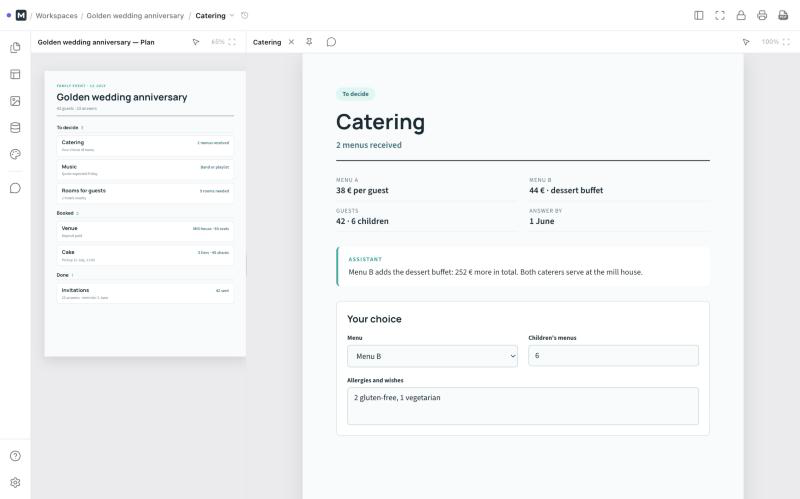Viewport: 800px width, 499px height.
Task: Click the "Your choice" section heading
Action: [x=374, y=319]
